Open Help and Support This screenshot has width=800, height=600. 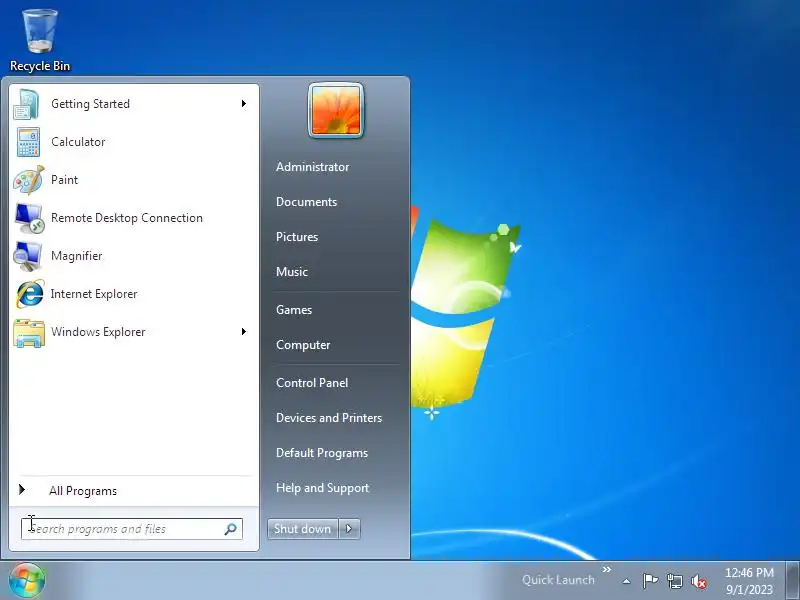pos(322,488)
